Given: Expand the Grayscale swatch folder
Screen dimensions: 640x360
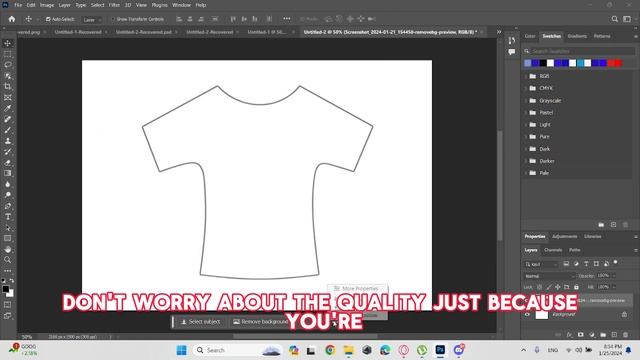Looking at the screenshot, I should pyautogui.click(x=527, y=100).
